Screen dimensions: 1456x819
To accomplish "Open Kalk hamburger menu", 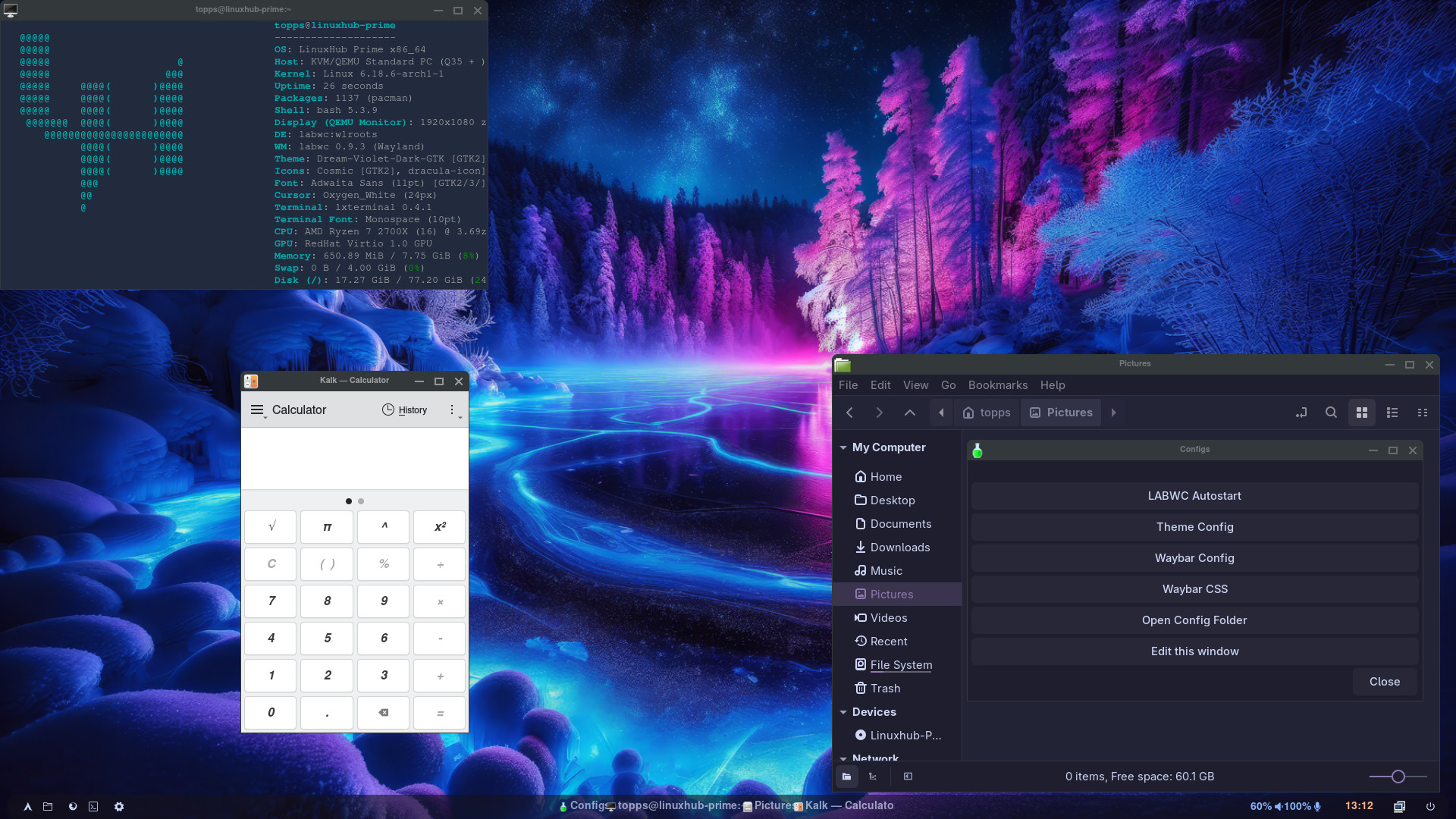I will (257, 410).
